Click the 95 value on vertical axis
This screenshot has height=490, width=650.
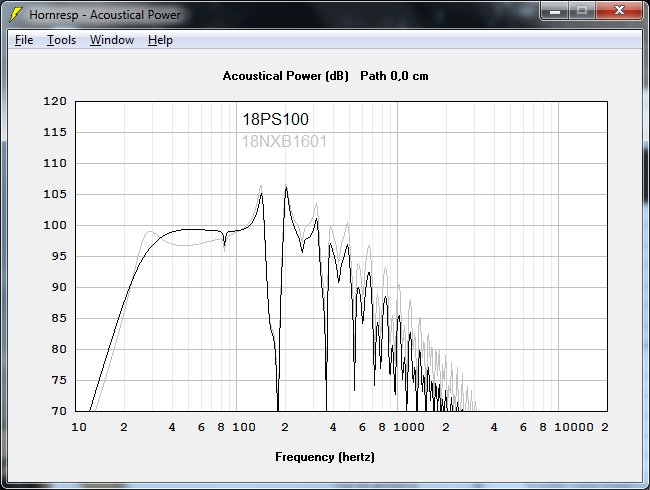(x=59, y=256)
